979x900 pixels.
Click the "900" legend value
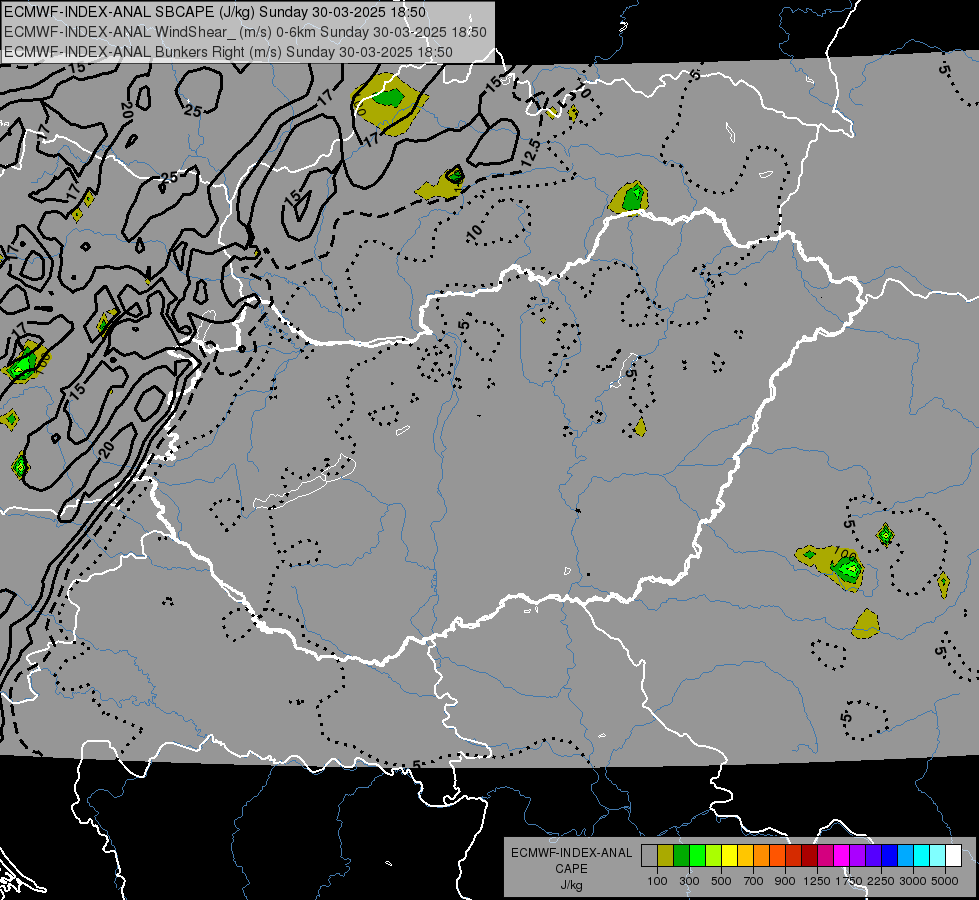coord(785,881)
